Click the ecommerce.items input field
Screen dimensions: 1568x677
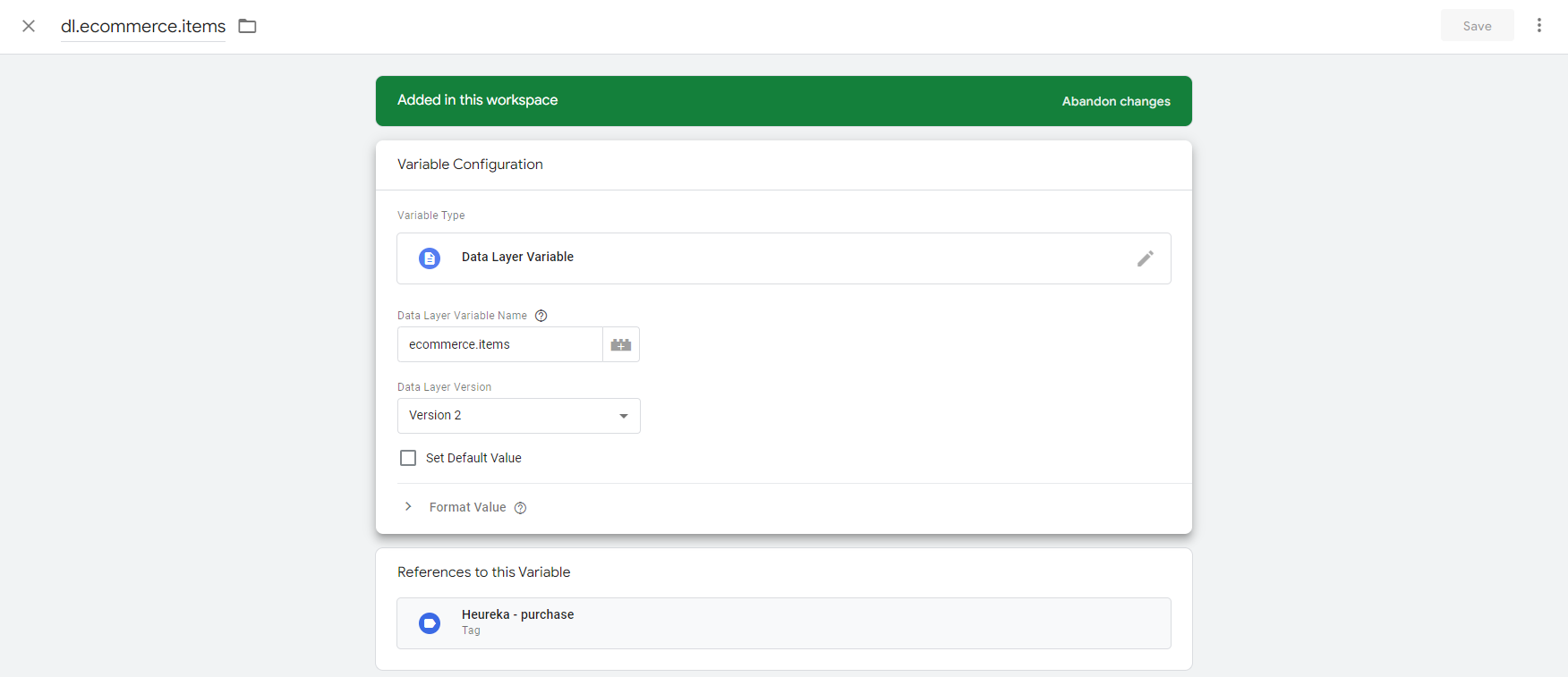click(500, 344)
